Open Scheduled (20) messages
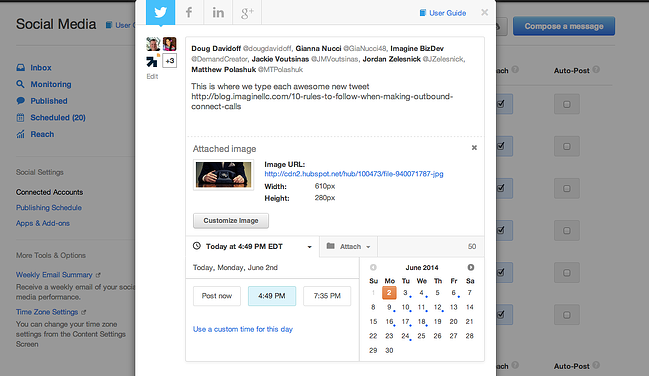Screen dimensions: 649x376 pyautogui.click(x=58, y=118)
